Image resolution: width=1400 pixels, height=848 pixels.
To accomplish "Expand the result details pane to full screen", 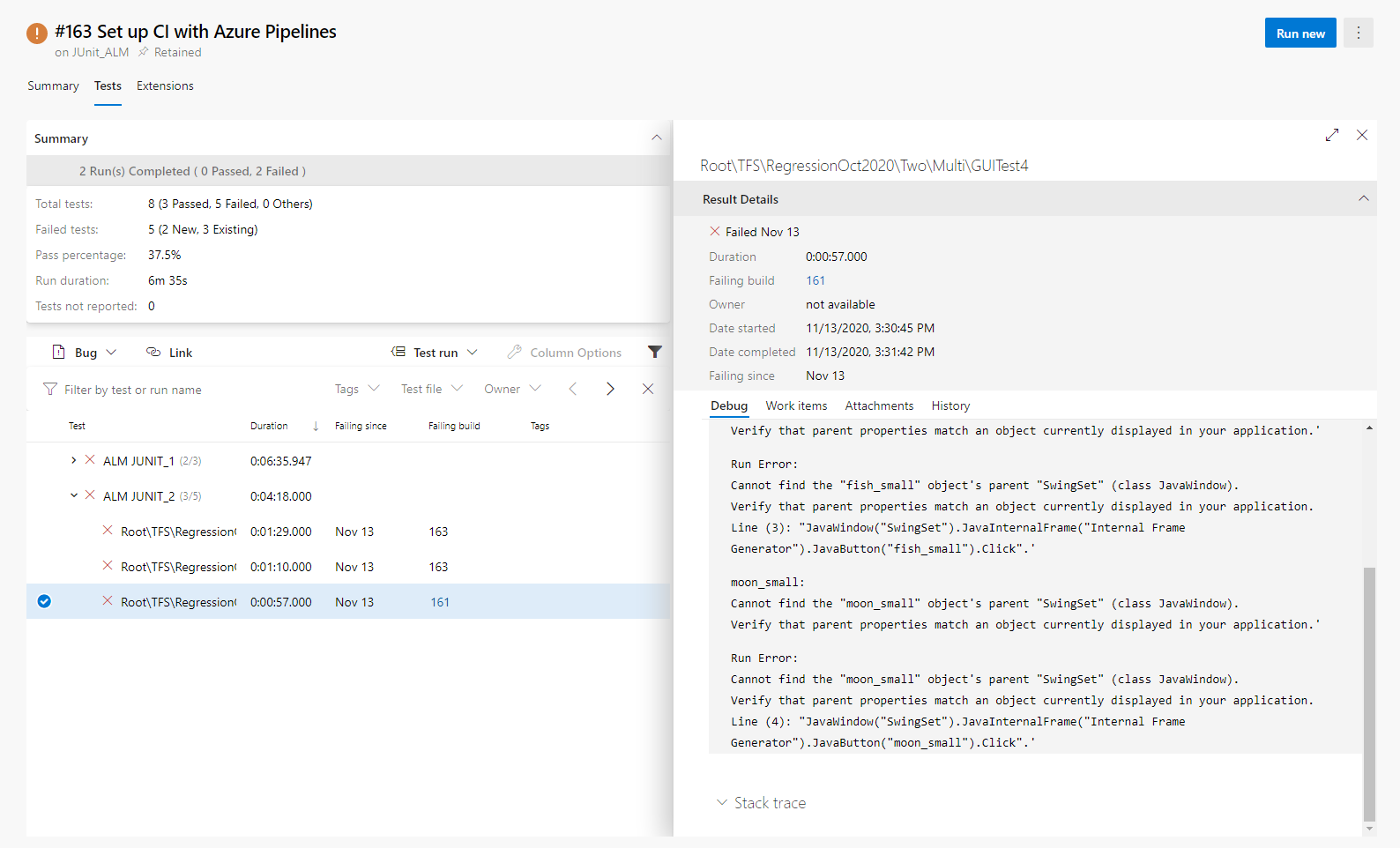I will point(1331,135).
